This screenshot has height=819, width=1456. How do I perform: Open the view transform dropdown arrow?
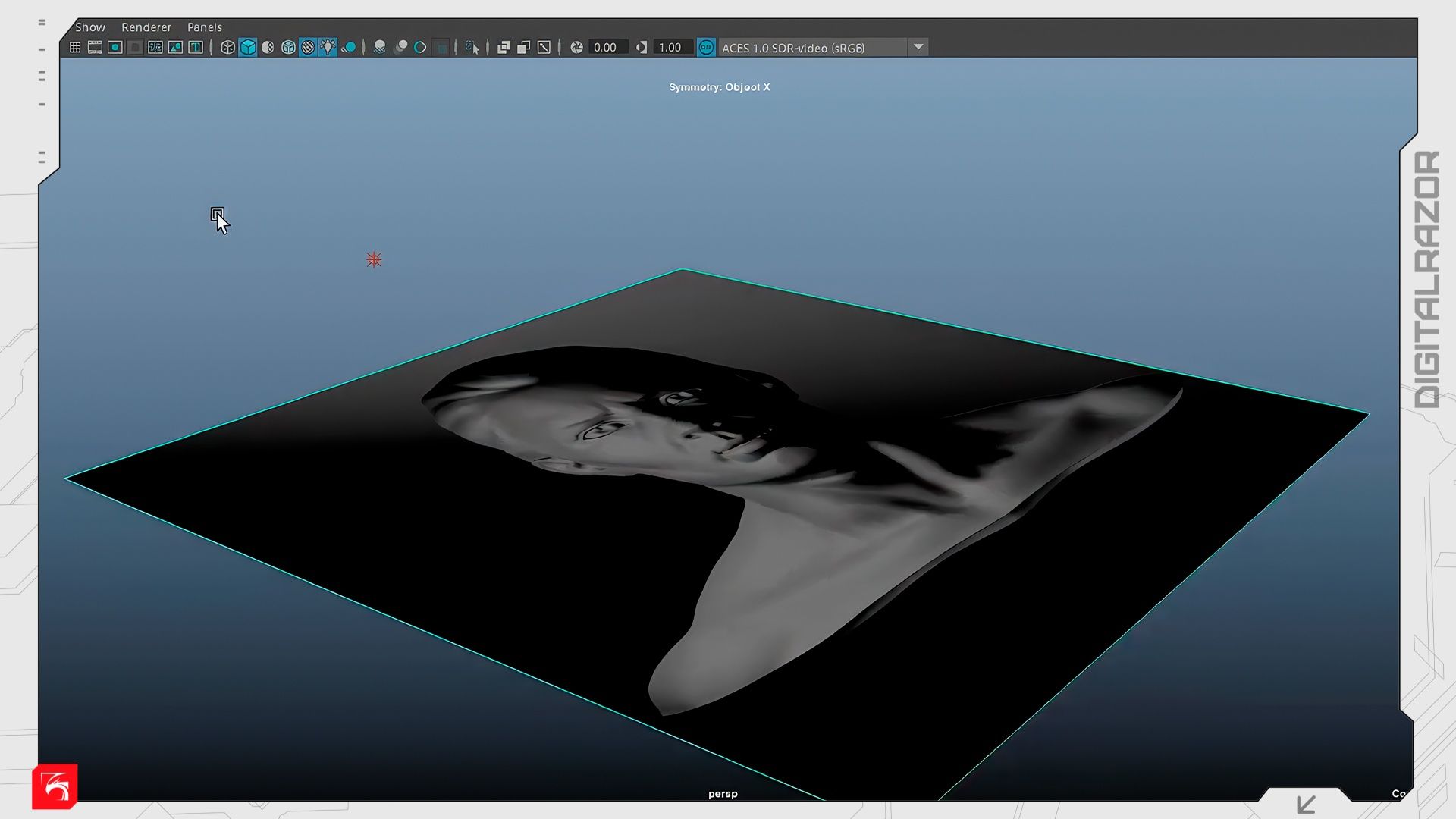(918, 47)
